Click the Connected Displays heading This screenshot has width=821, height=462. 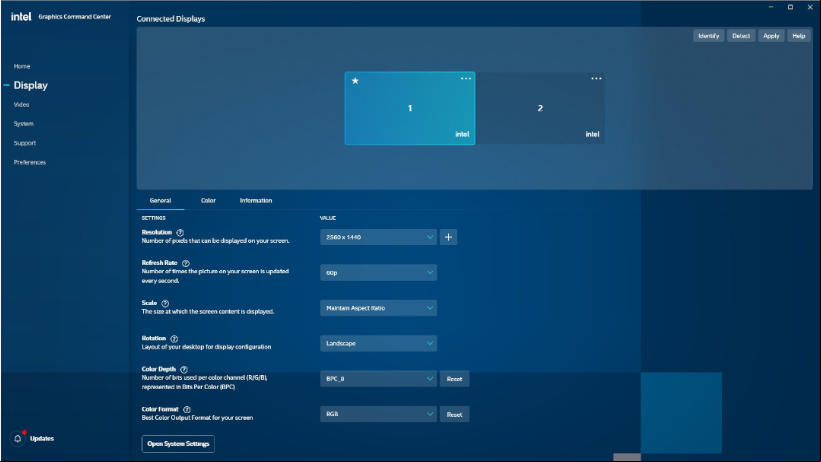(x=171, y=19)
